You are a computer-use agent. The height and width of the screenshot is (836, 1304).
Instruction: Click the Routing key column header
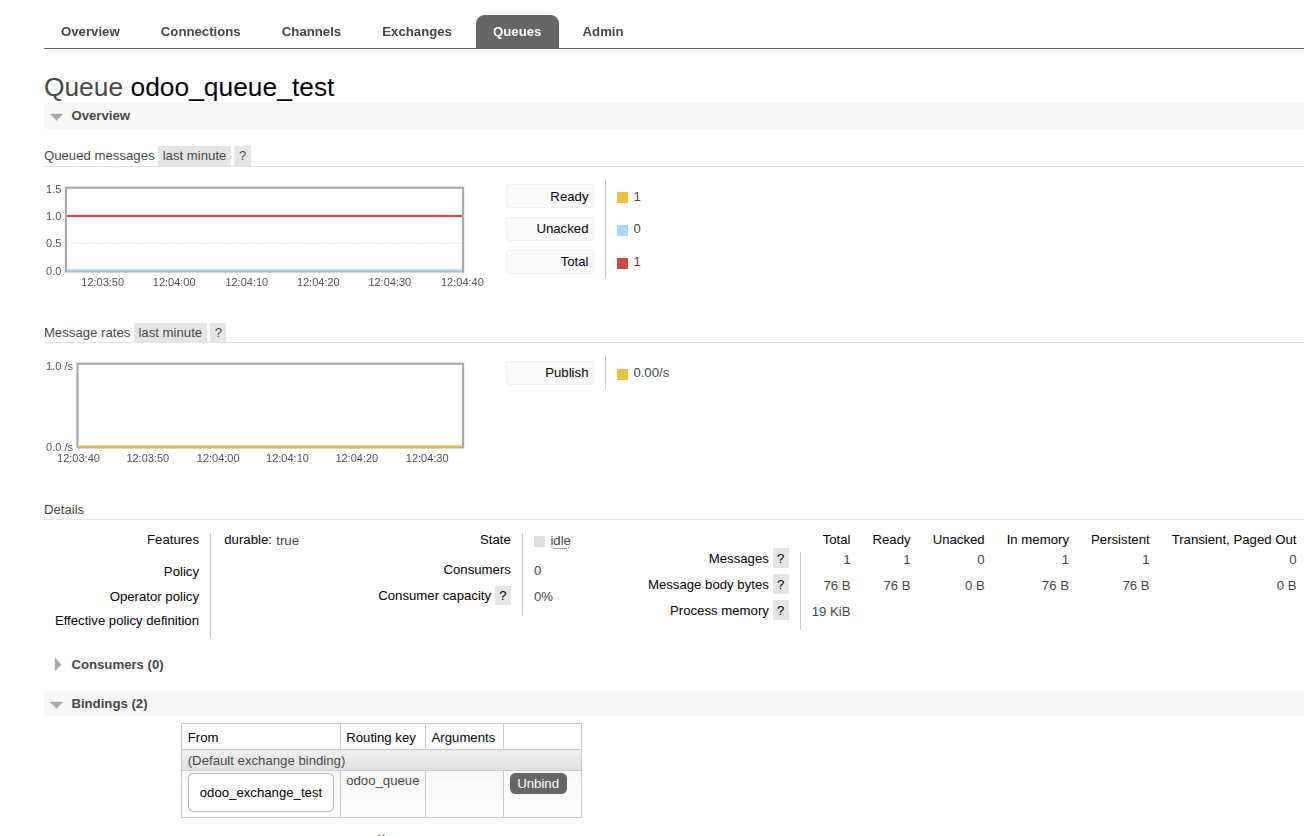381,738
